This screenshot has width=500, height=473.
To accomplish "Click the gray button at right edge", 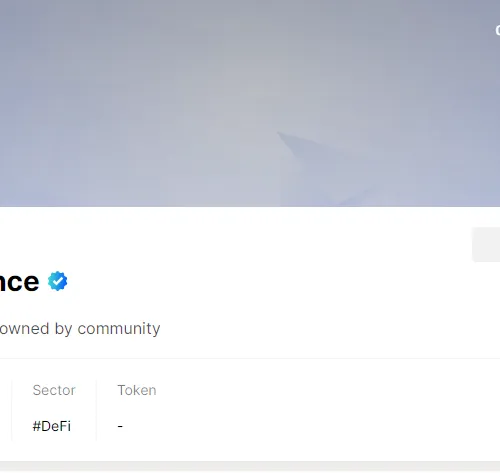I will pyautogui.click(x=486, y=244).
